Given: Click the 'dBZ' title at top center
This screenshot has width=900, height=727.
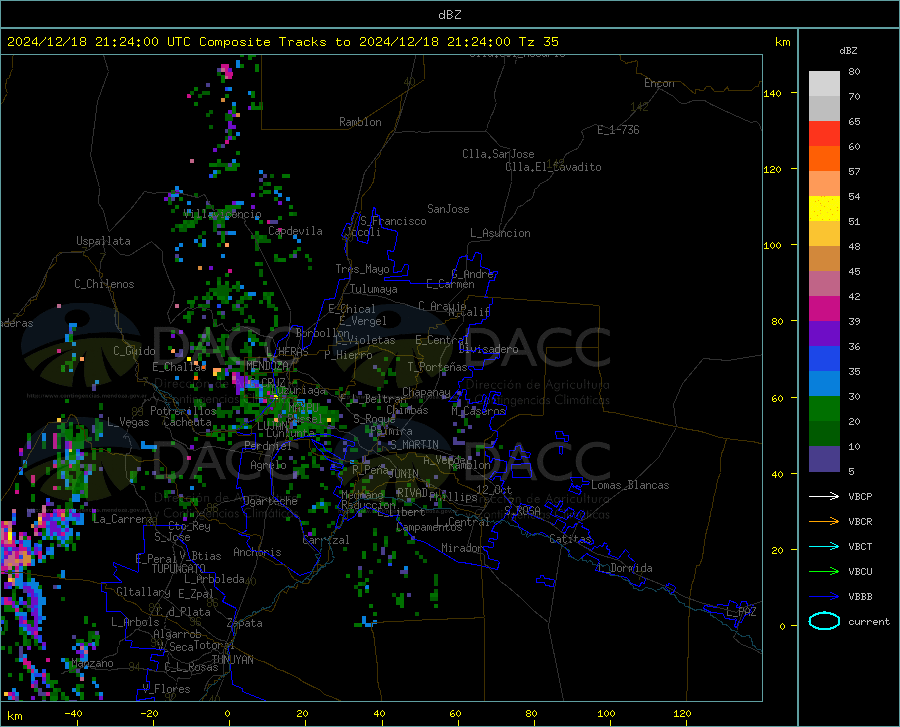Looking at the screenshot, I should coord(449,15).
